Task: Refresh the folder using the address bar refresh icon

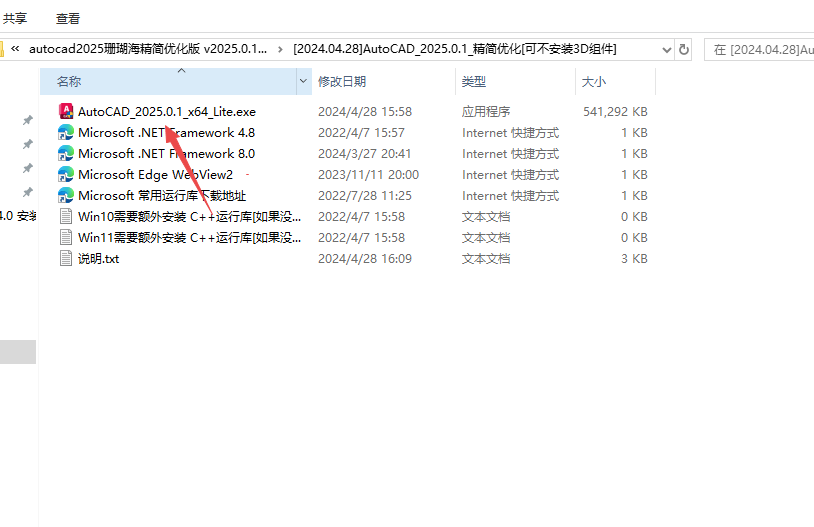Action: pos(684,48)
